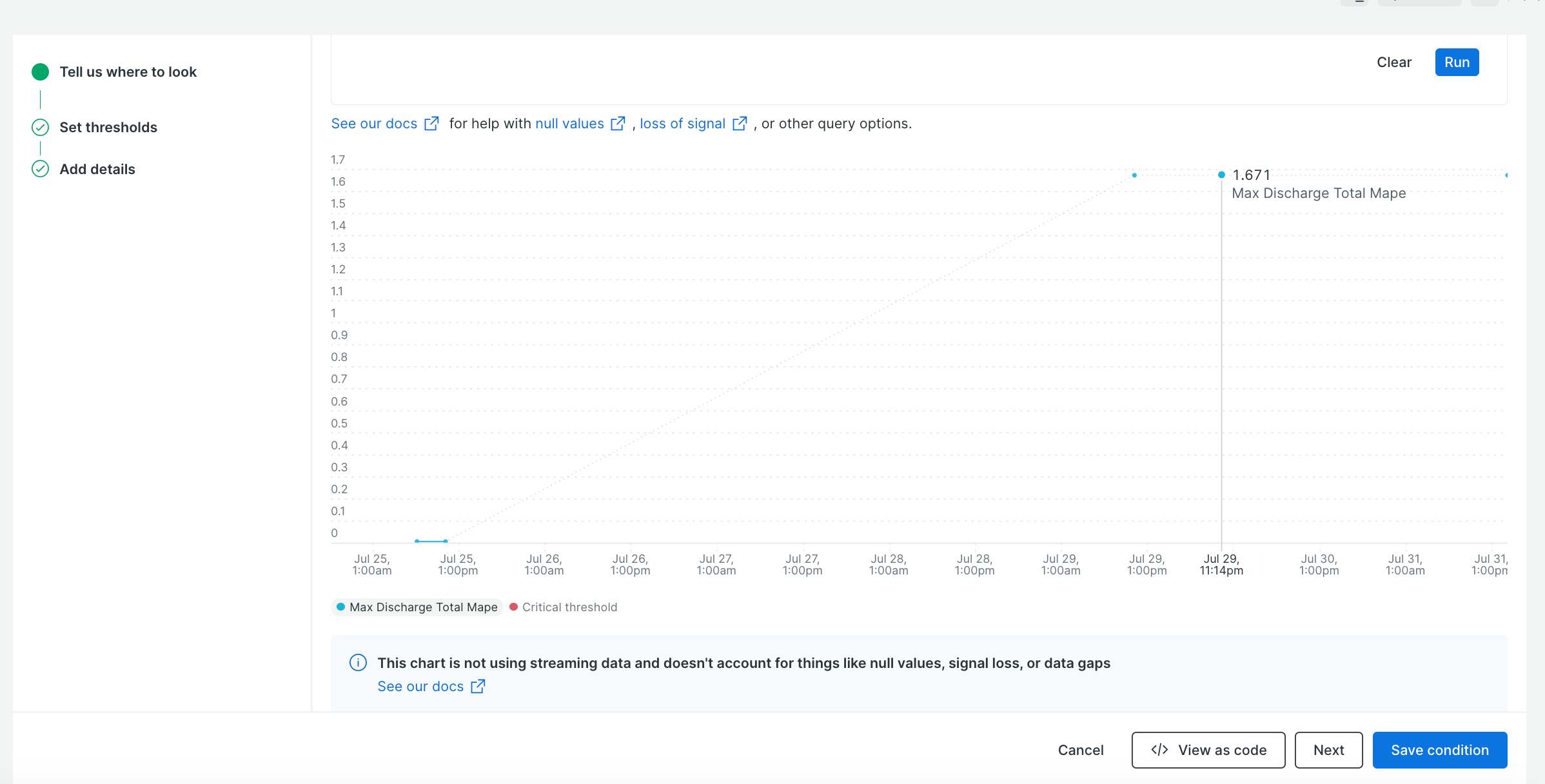Click the checkmark icon for Set thresholds
1545x784 pixels.
40,127
